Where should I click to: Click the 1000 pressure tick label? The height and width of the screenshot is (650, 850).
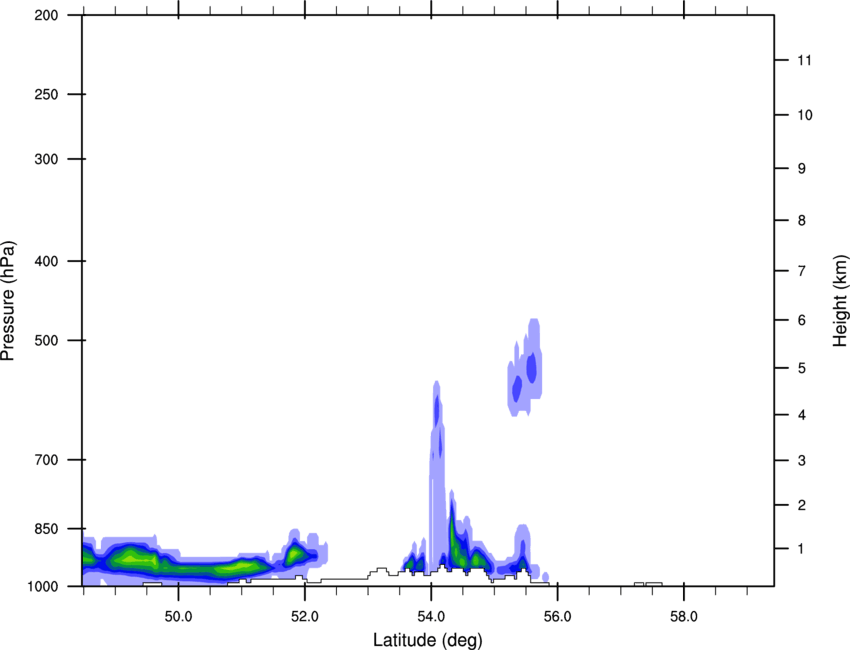pyautogui.click(x=42, y=587)
